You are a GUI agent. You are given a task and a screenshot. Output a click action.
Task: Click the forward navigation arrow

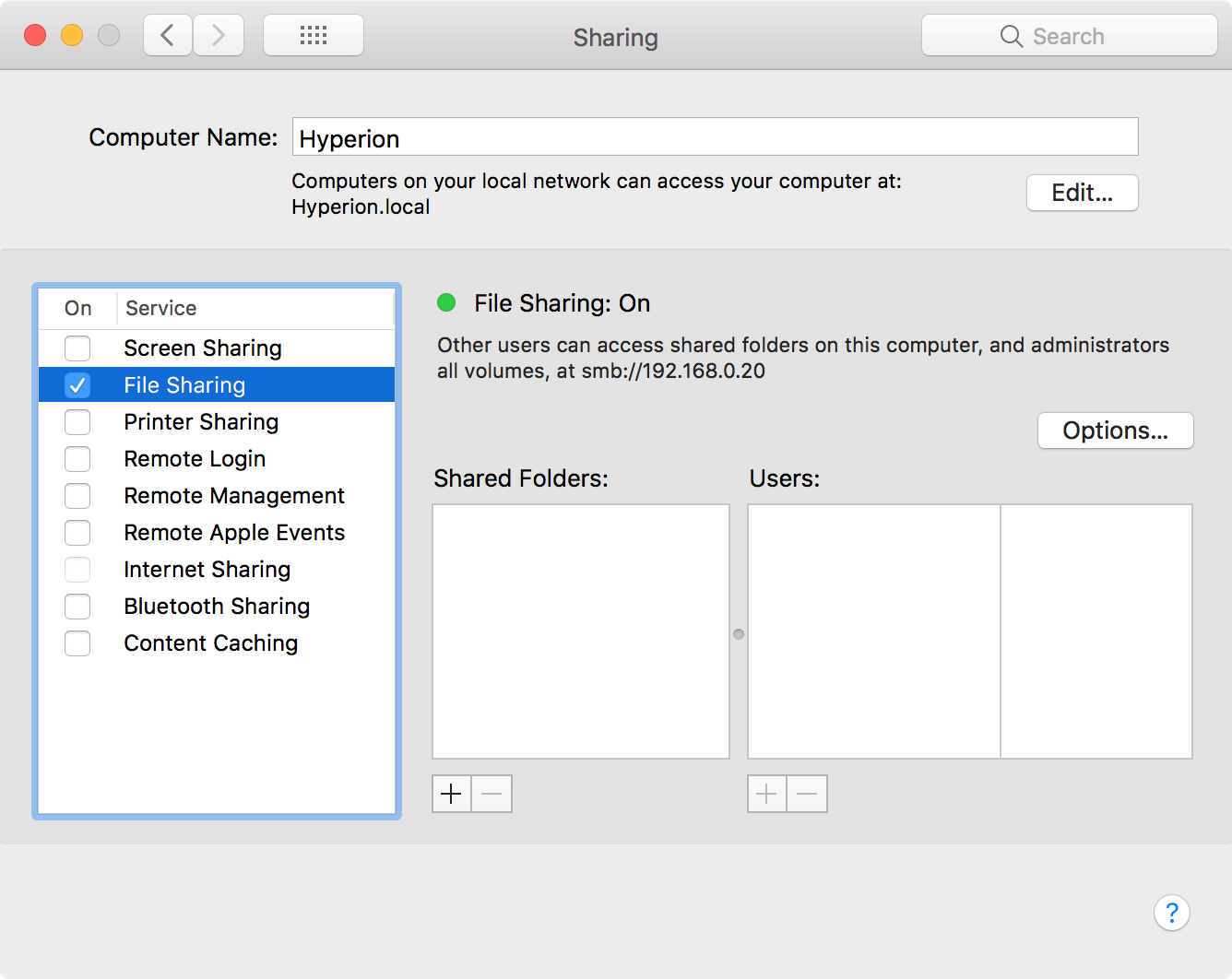click(219, 36)
